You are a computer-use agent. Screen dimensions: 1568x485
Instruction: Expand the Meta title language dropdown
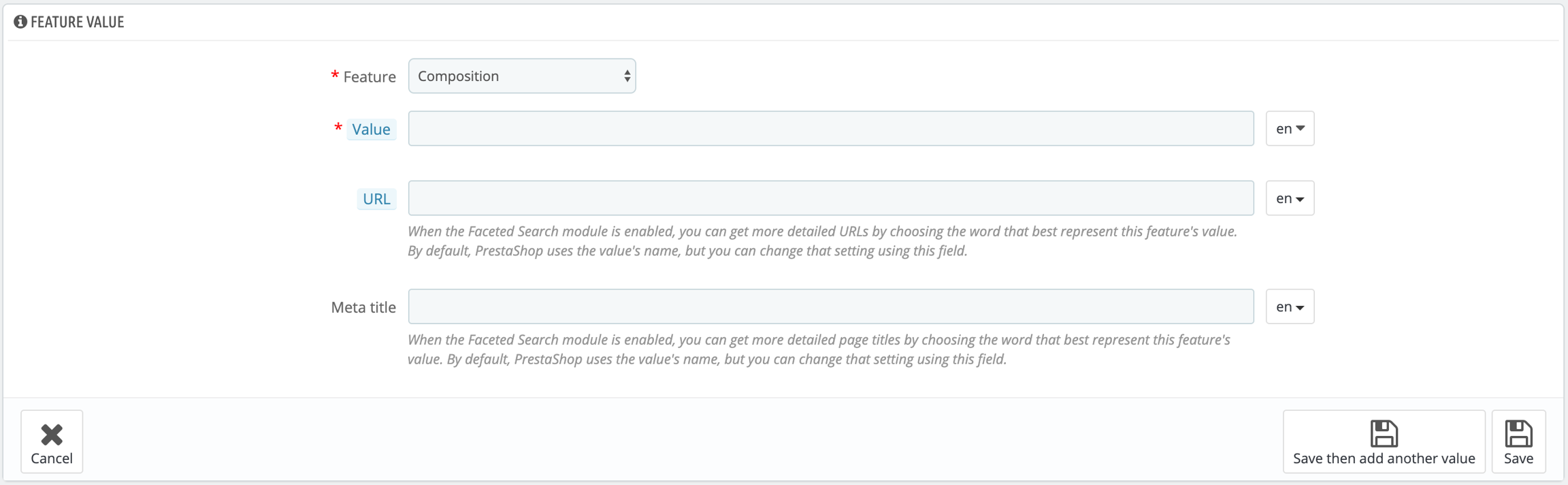tap(1290, 307)
